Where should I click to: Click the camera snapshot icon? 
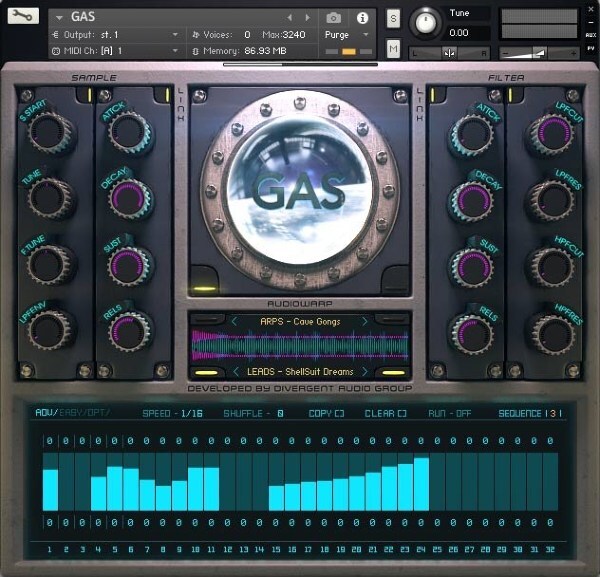coord(334,18)
